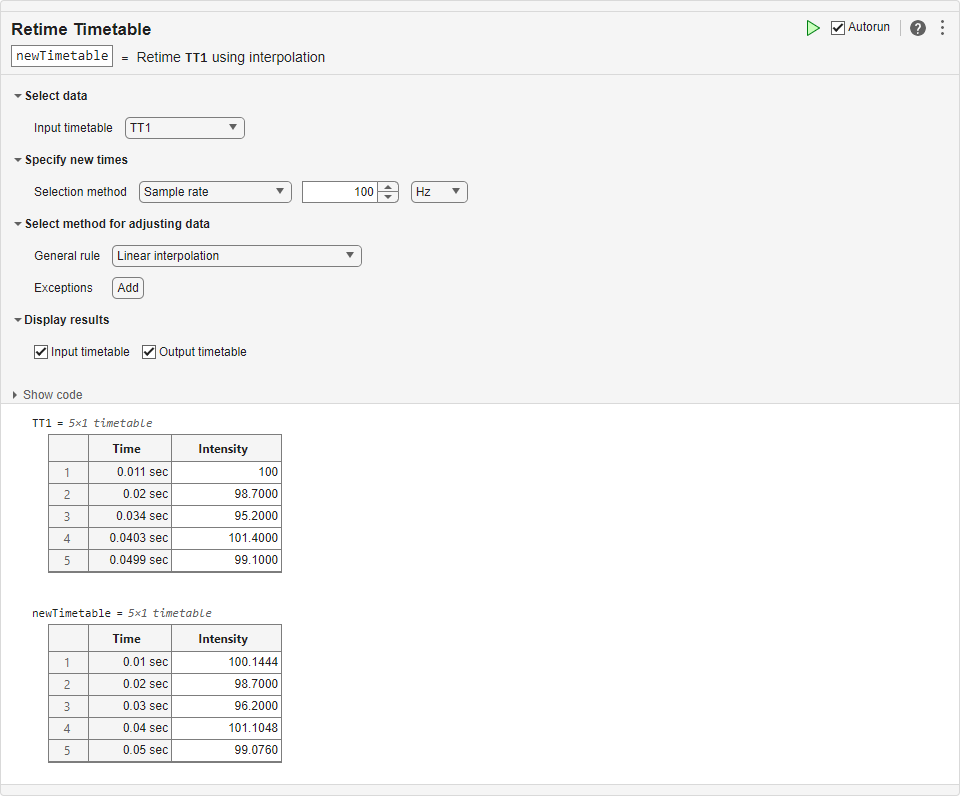Image resolution: width=960 pixels, height=796 pixels.
Task: Decrease the sample rate value with down arrow
Action: click(x=388, y=197)
